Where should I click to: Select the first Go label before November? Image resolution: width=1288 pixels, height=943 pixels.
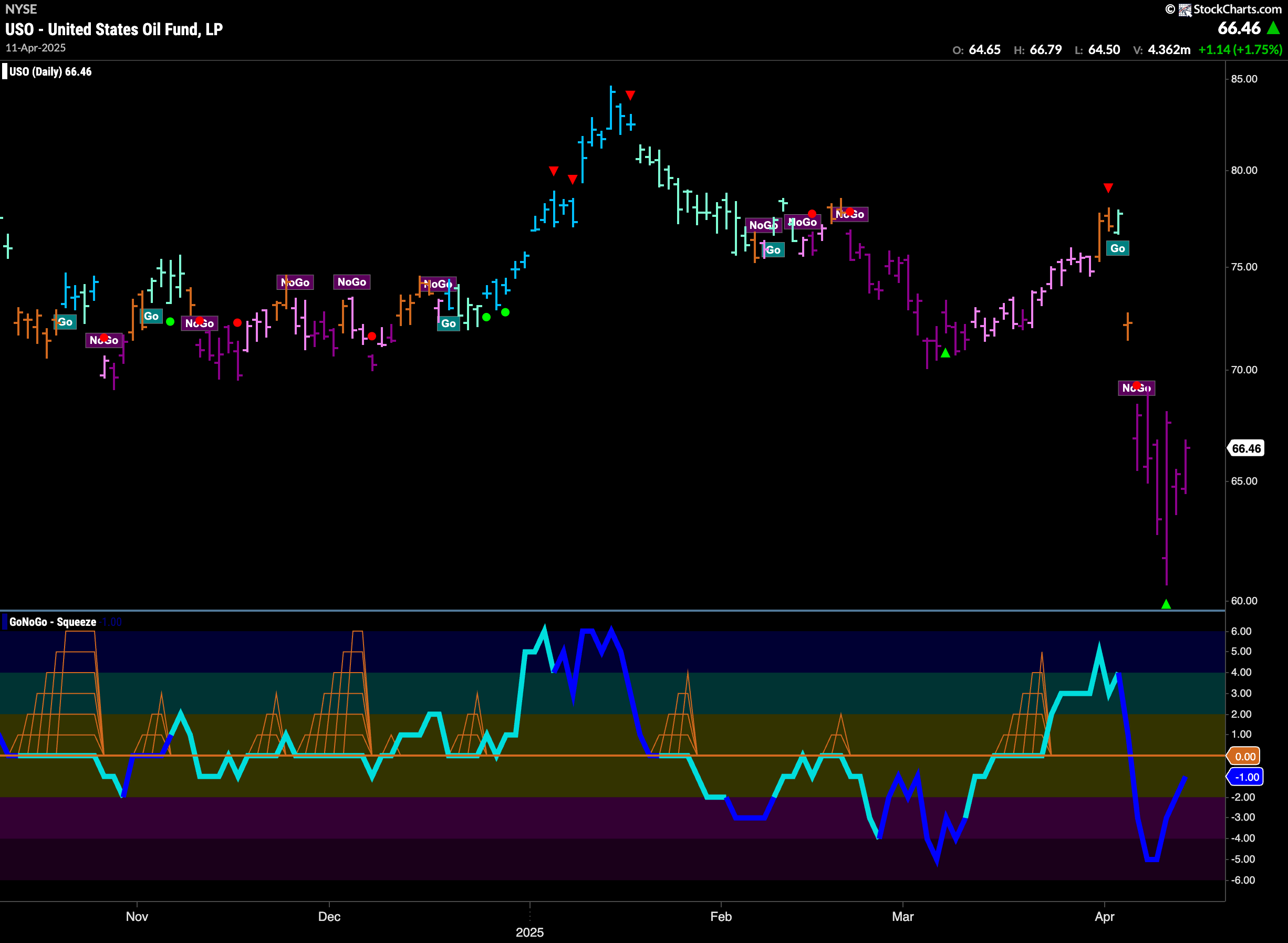coord(65,322)
